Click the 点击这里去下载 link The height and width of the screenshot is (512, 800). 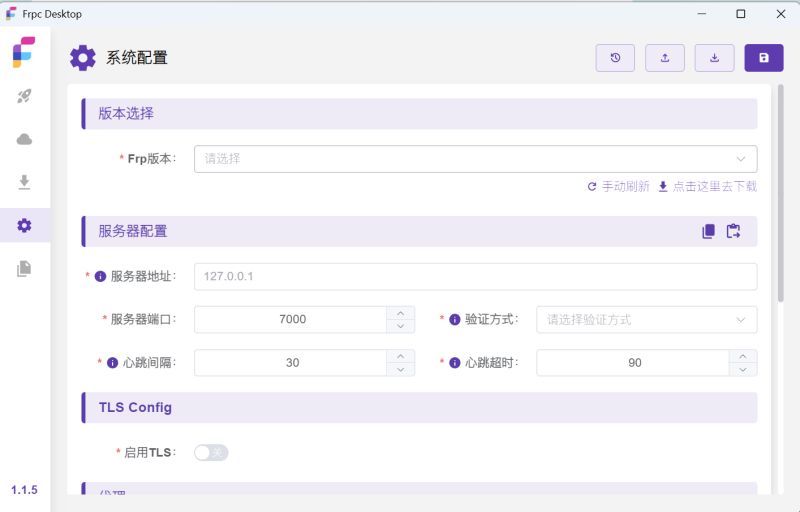pos(707,187)
